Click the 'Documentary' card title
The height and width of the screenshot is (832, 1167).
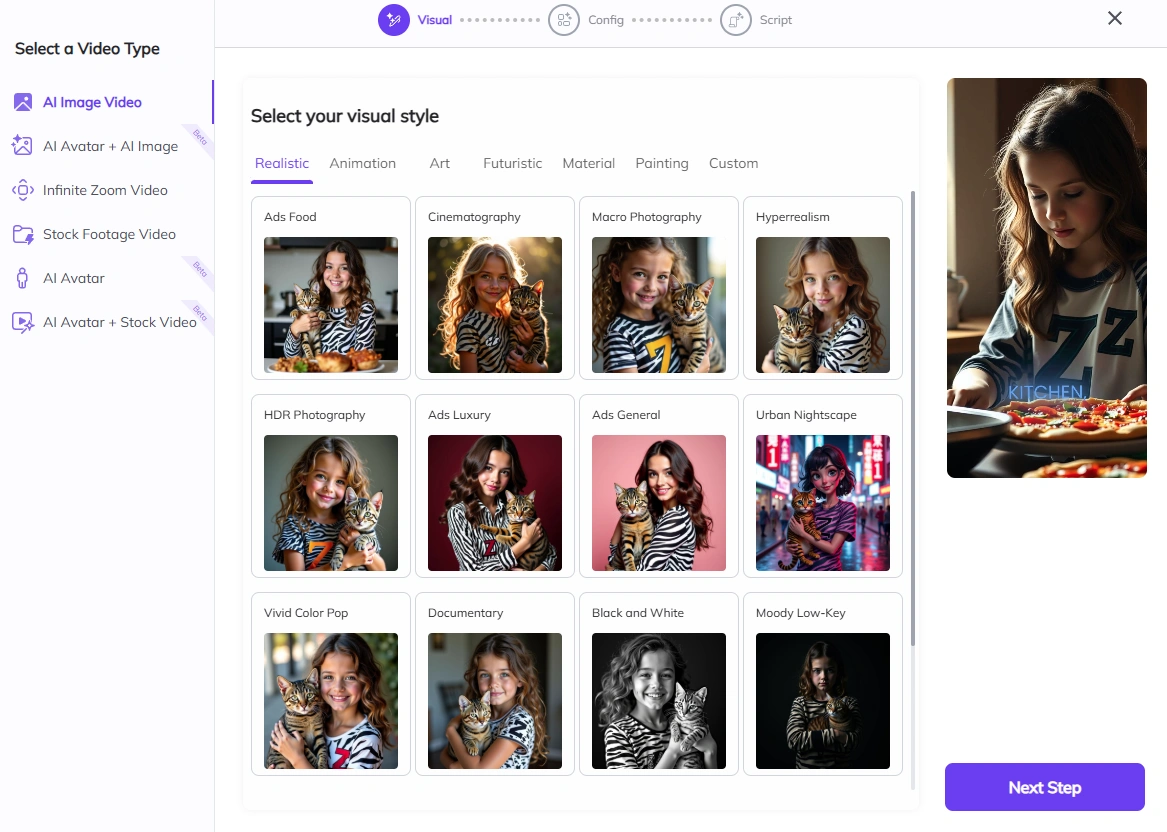(x=465, y=612)
